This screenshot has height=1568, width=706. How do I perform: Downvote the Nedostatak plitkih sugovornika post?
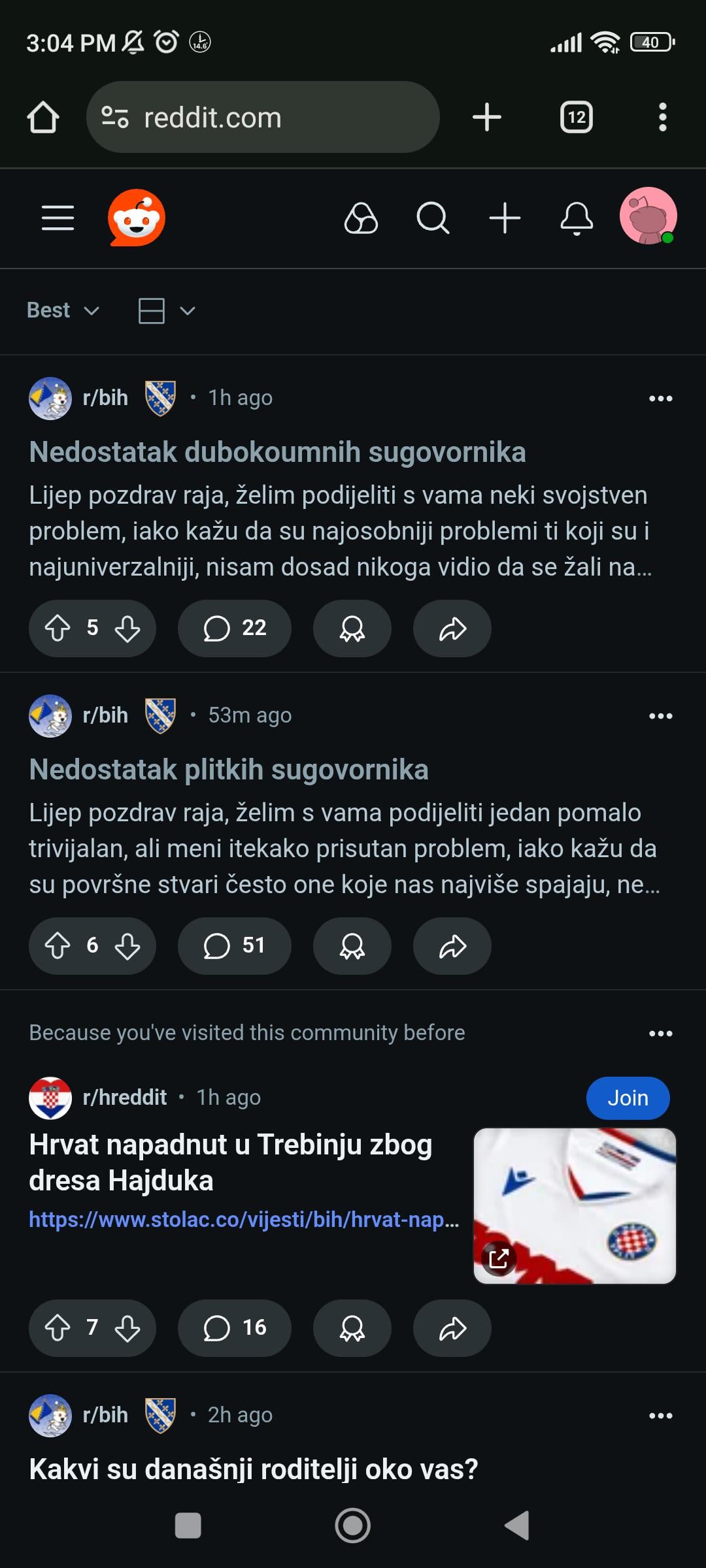pos(127,946)
